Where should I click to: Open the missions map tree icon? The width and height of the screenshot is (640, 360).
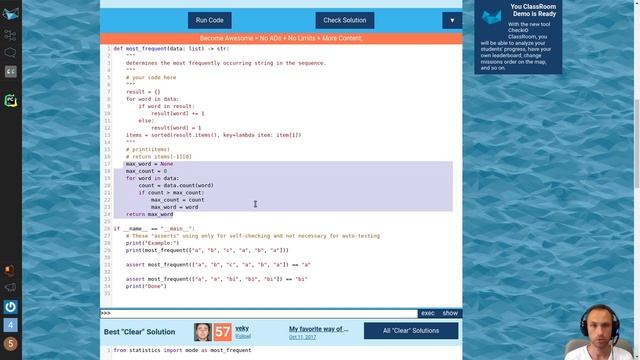point(10,35)
